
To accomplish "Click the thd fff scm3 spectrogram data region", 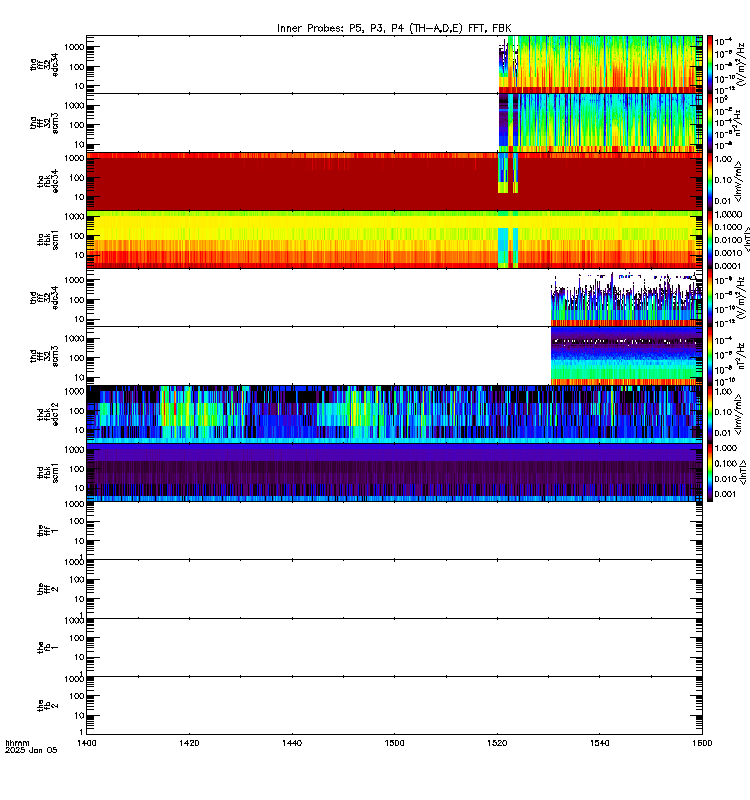I will click(627, 356).
